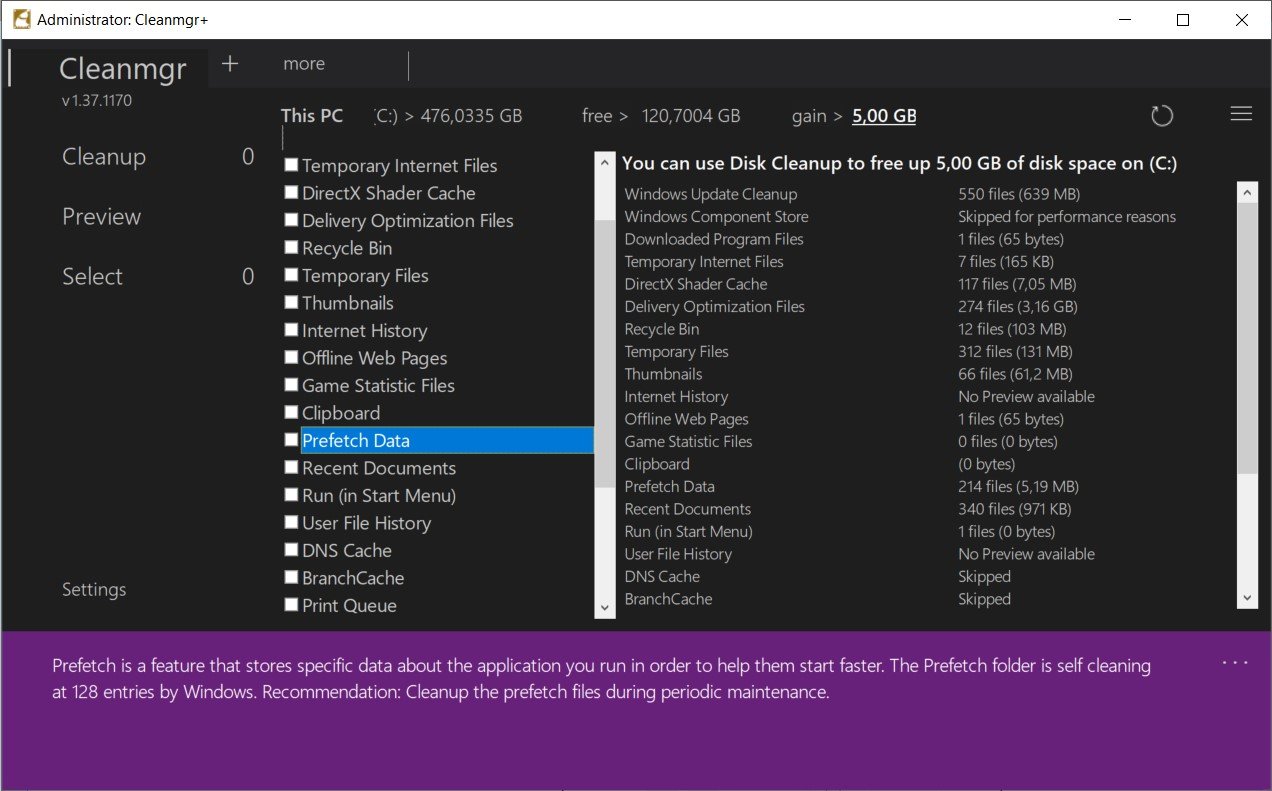The image size is (1272, 791).
Task: Click the checklist scrollbar thumb
Action: (x=604, y=353)
